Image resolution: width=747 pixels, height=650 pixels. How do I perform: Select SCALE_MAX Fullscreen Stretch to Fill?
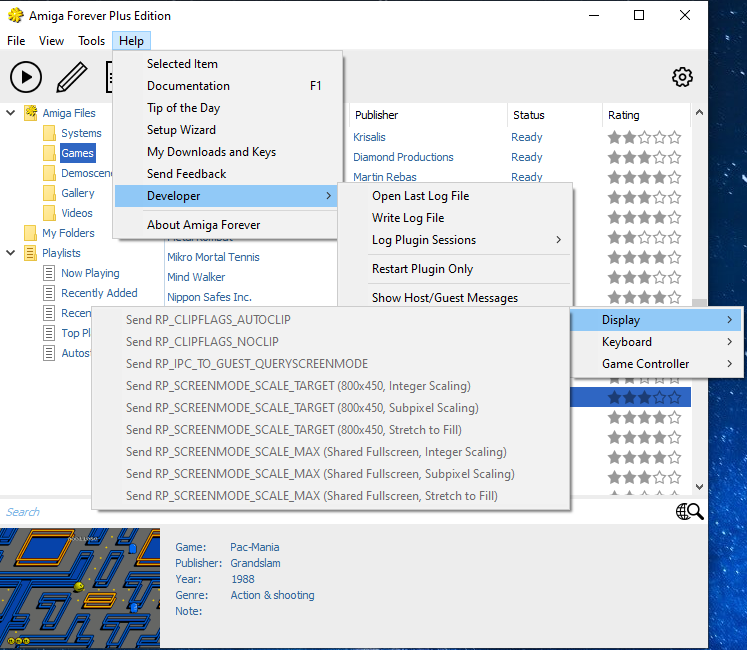coord(331,496)
